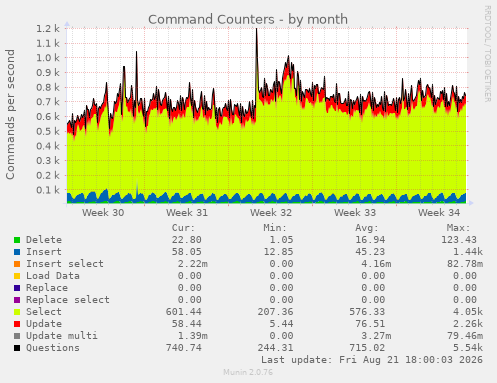The height and width of the screenshot is (383, 497).
Task: Click the '0.1 k' y-axis value
Action: (48, 190)
